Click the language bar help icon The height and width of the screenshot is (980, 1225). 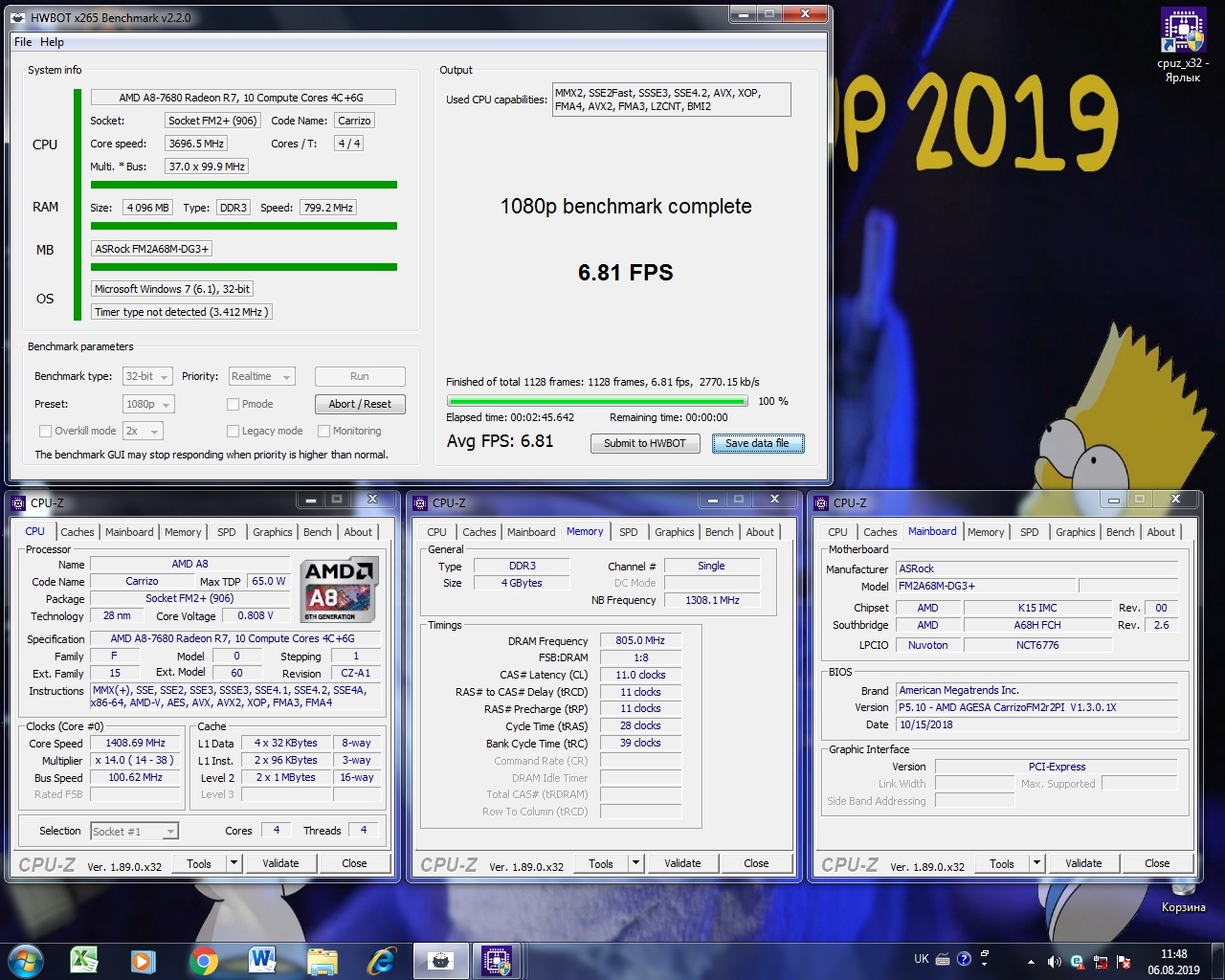(964, 959)
